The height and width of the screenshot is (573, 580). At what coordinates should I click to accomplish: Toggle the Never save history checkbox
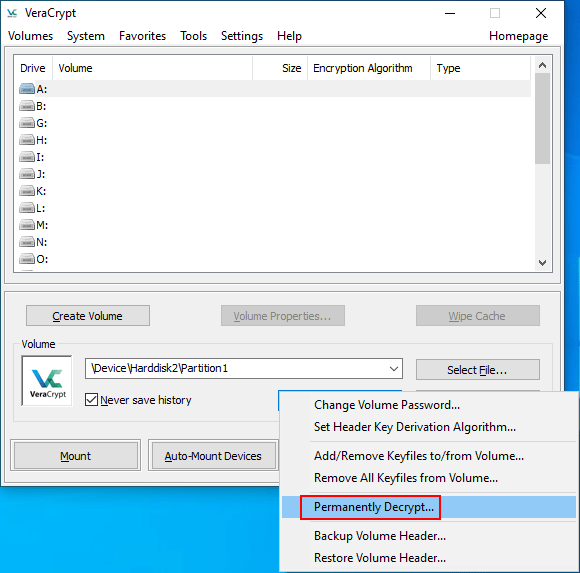(x=91, y=400)
